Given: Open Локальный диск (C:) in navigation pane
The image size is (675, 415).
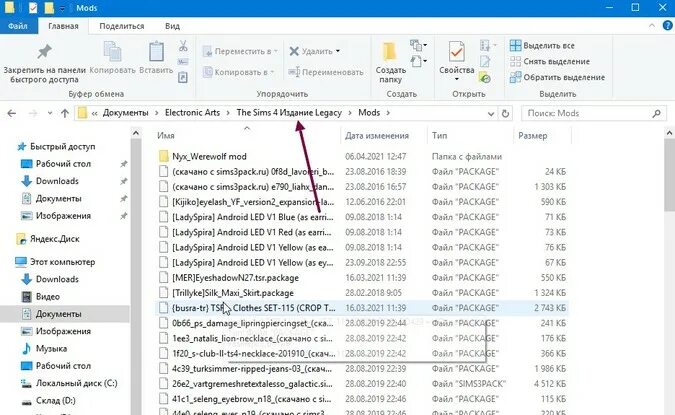Looking at the screenshot, I should [x=76, y=383].
